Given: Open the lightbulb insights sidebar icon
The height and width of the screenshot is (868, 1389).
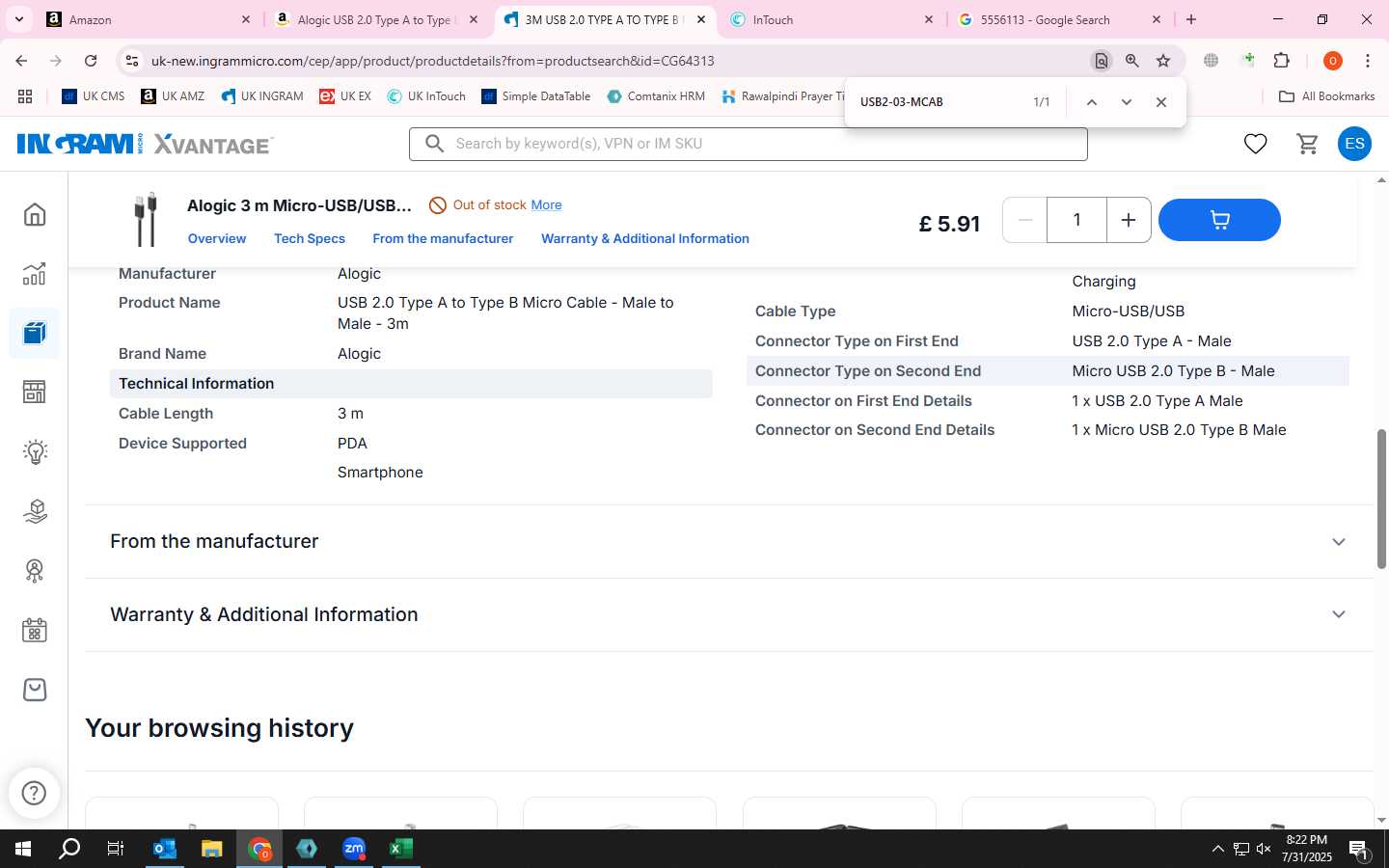Looking at the screenshot, I should [x=35, y=452].
